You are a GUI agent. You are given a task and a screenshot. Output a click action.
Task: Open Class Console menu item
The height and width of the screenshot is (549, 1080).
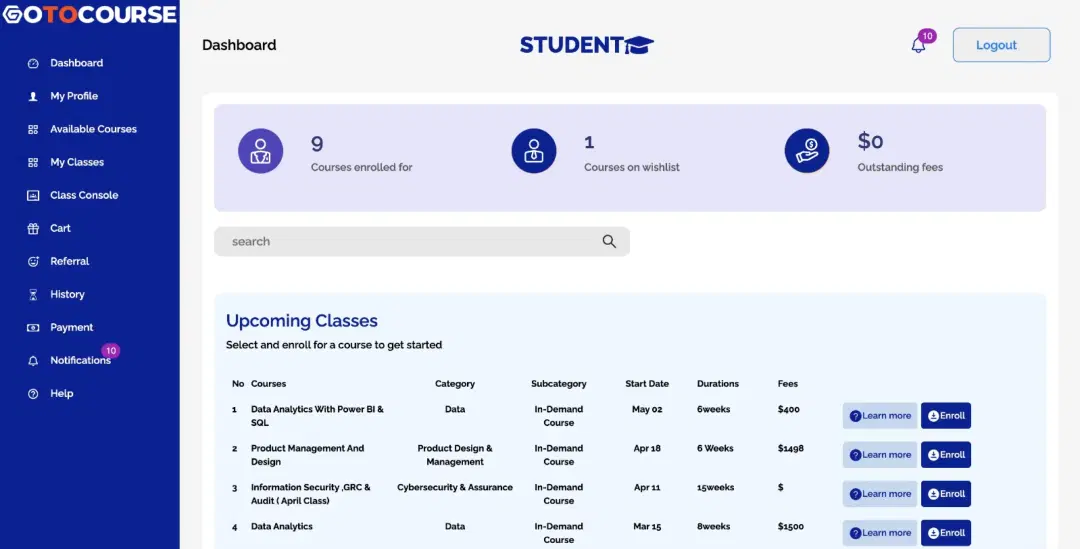point(84,195)
